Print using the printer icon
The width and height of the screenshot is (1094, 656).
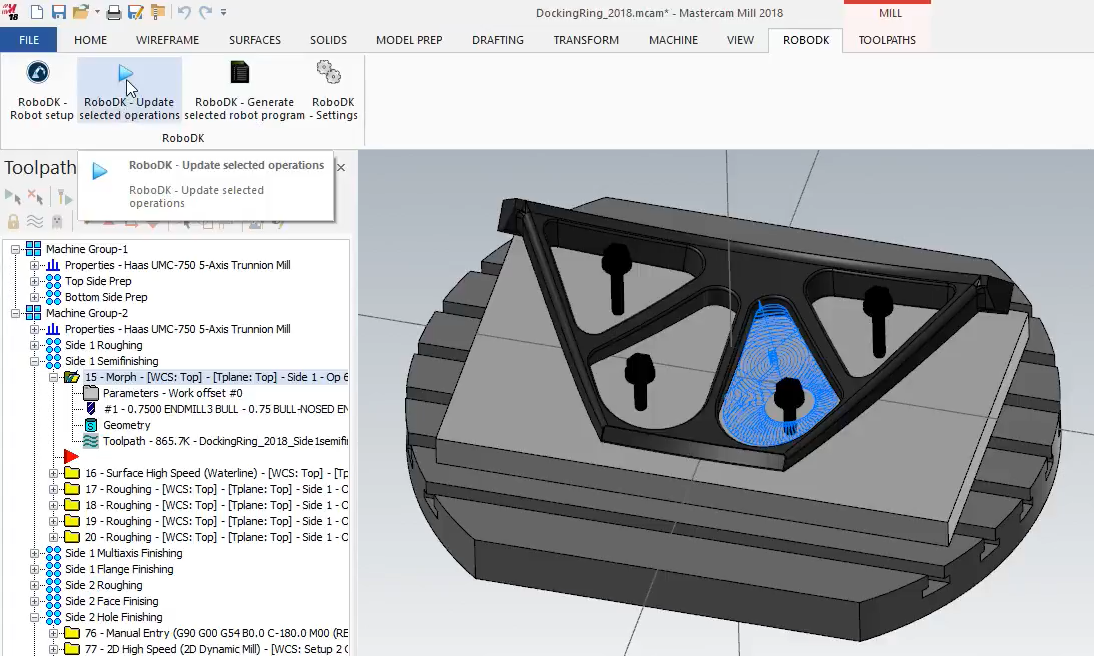[114, 12]
